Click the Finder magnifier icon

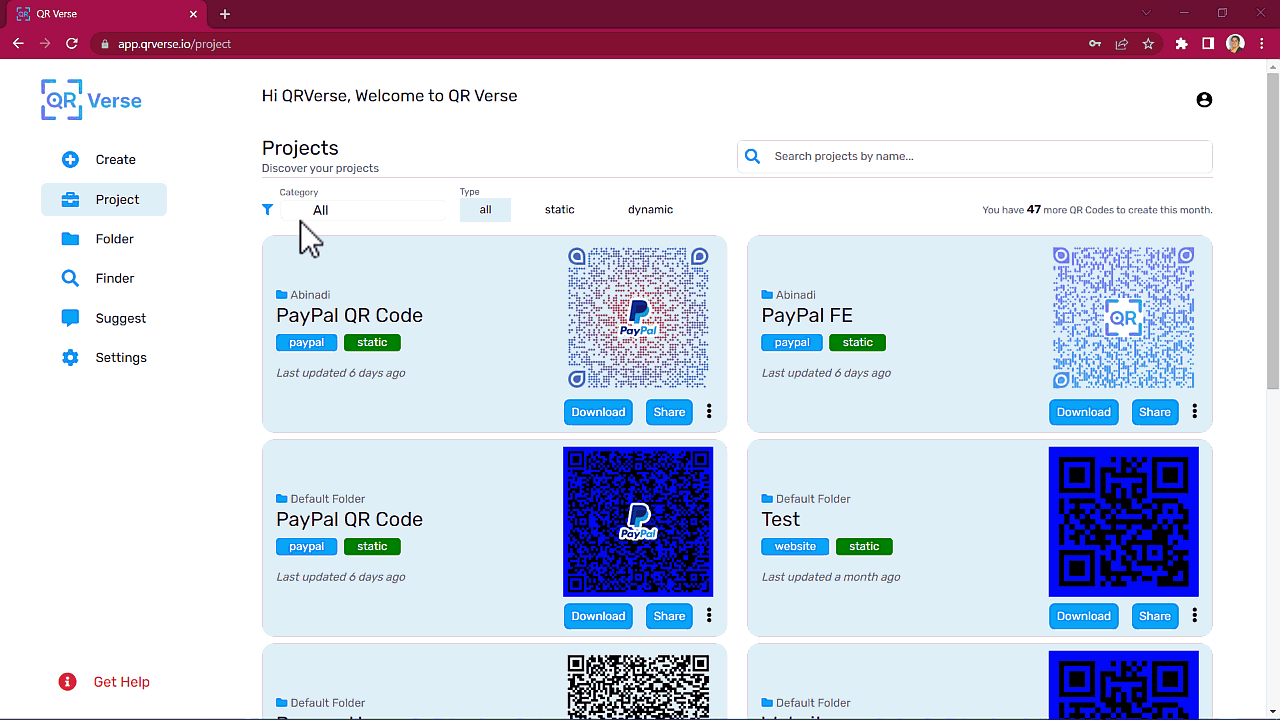pyautogui.click(x=70, y=279)
